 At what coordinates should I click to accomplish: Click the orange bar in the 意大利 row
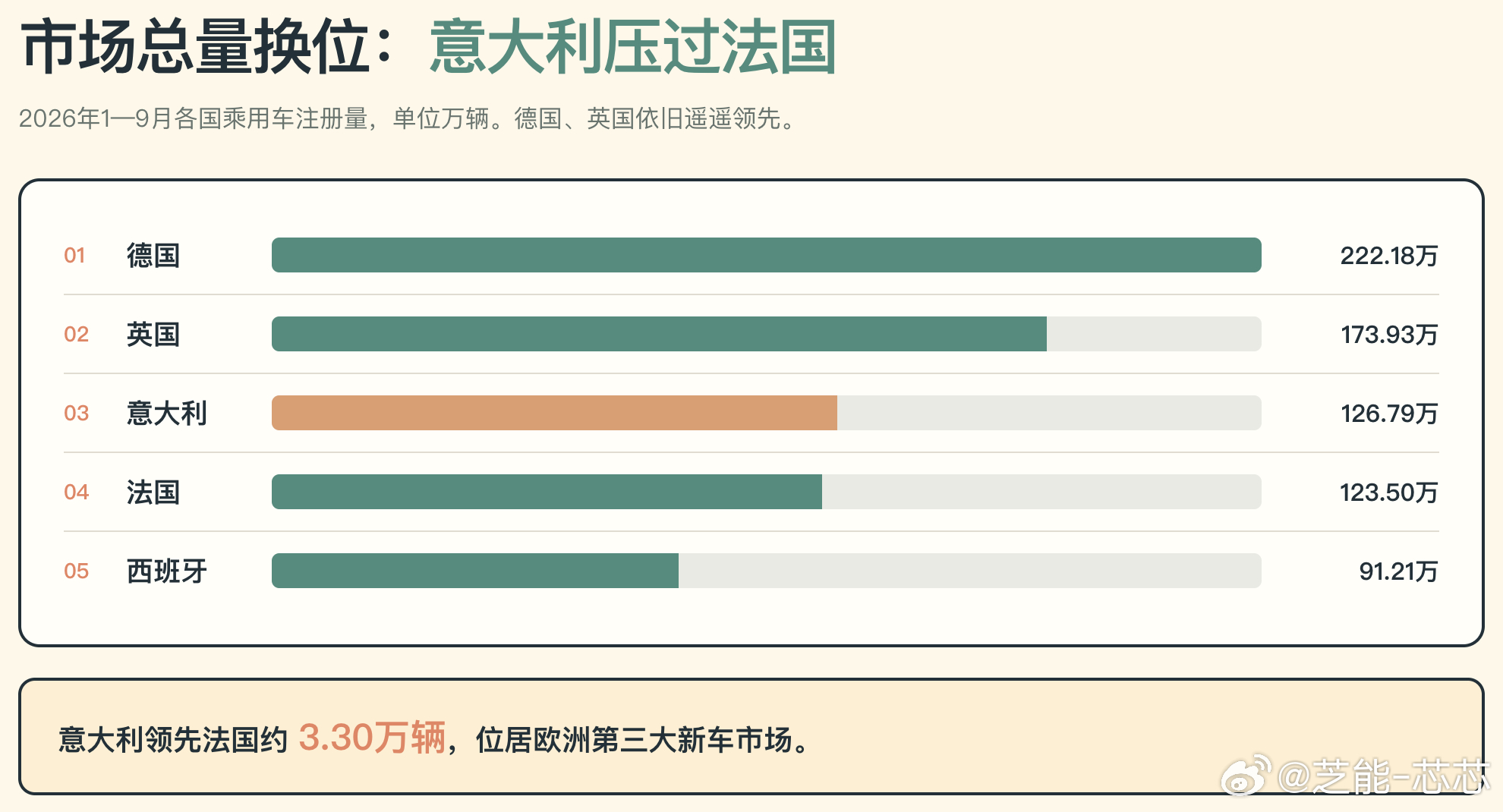click(x=554, y=413)
